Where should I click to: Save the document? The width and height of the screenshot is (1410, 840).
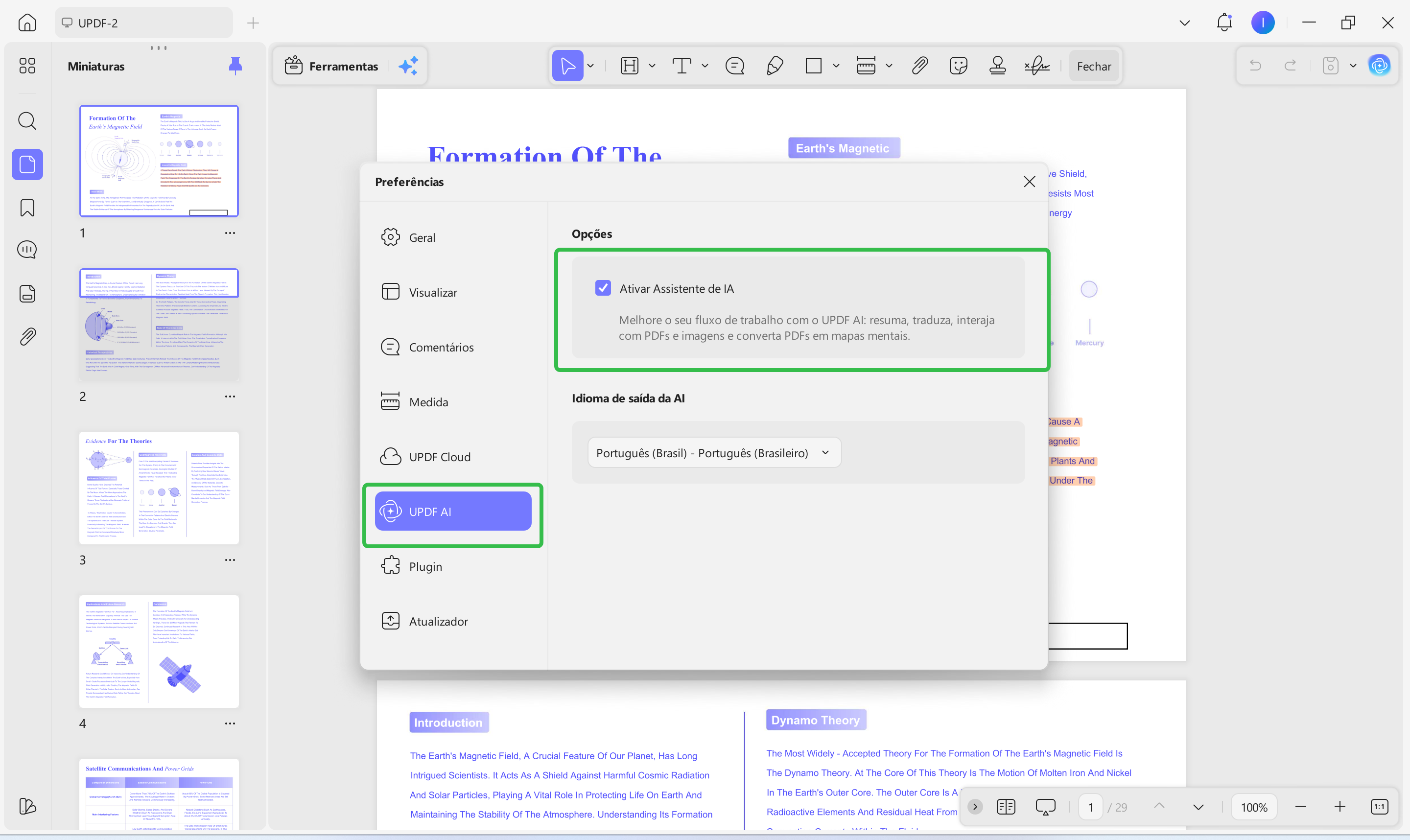click(1330, 66)
